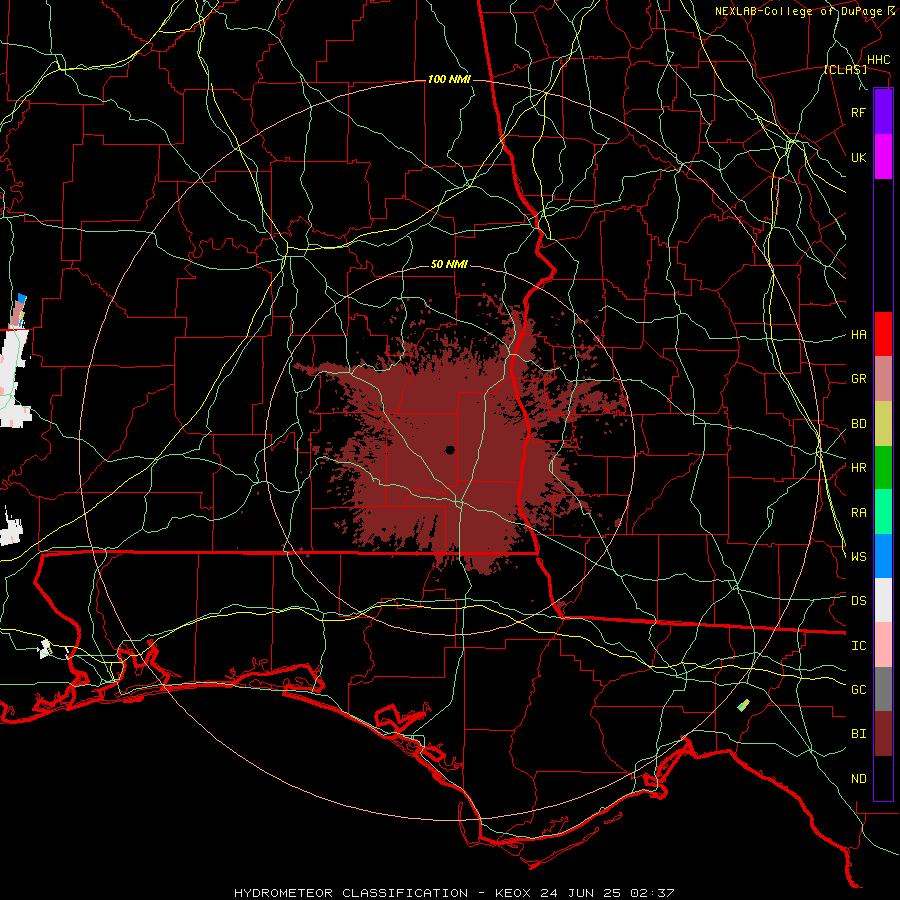Click the light pink IC swatch
The height and width of the screenshot is (900, 900).
tap(883, 645)
